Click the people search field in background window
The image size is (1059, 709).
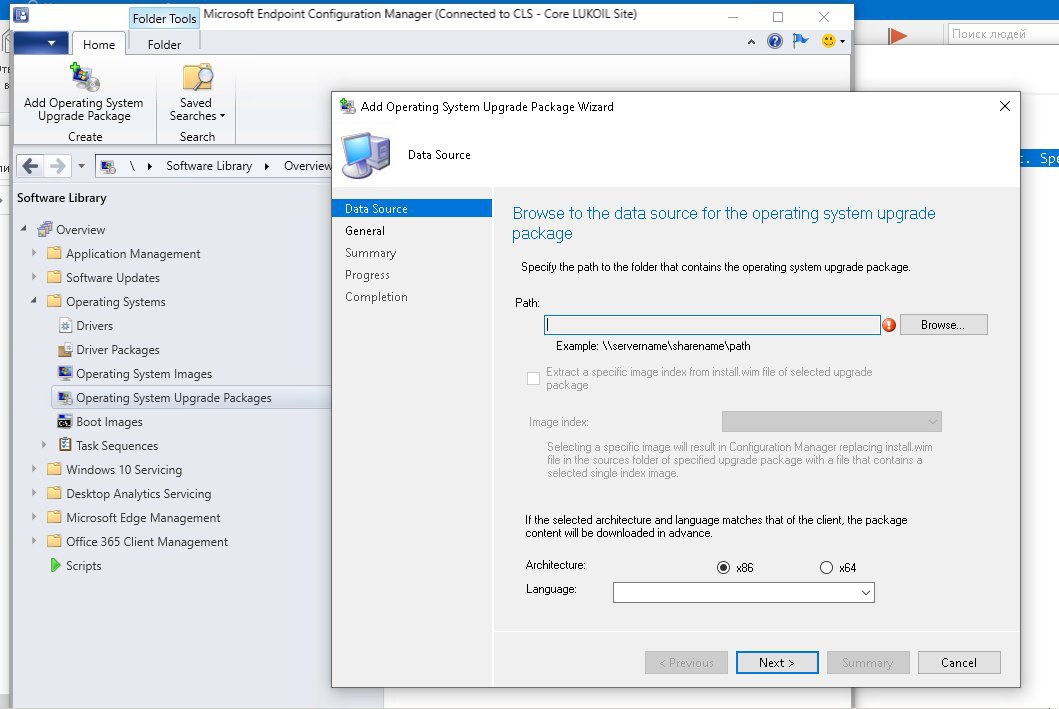click(1002, 34)
